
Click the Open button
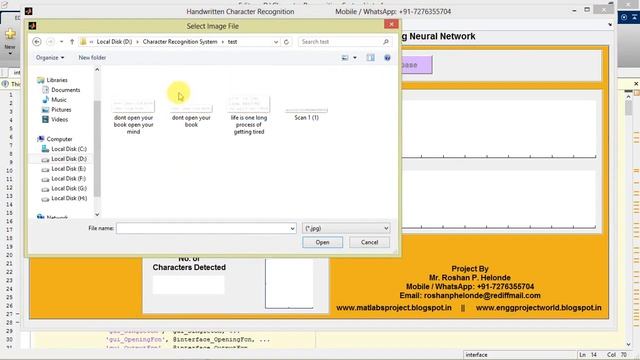point(322,242)
